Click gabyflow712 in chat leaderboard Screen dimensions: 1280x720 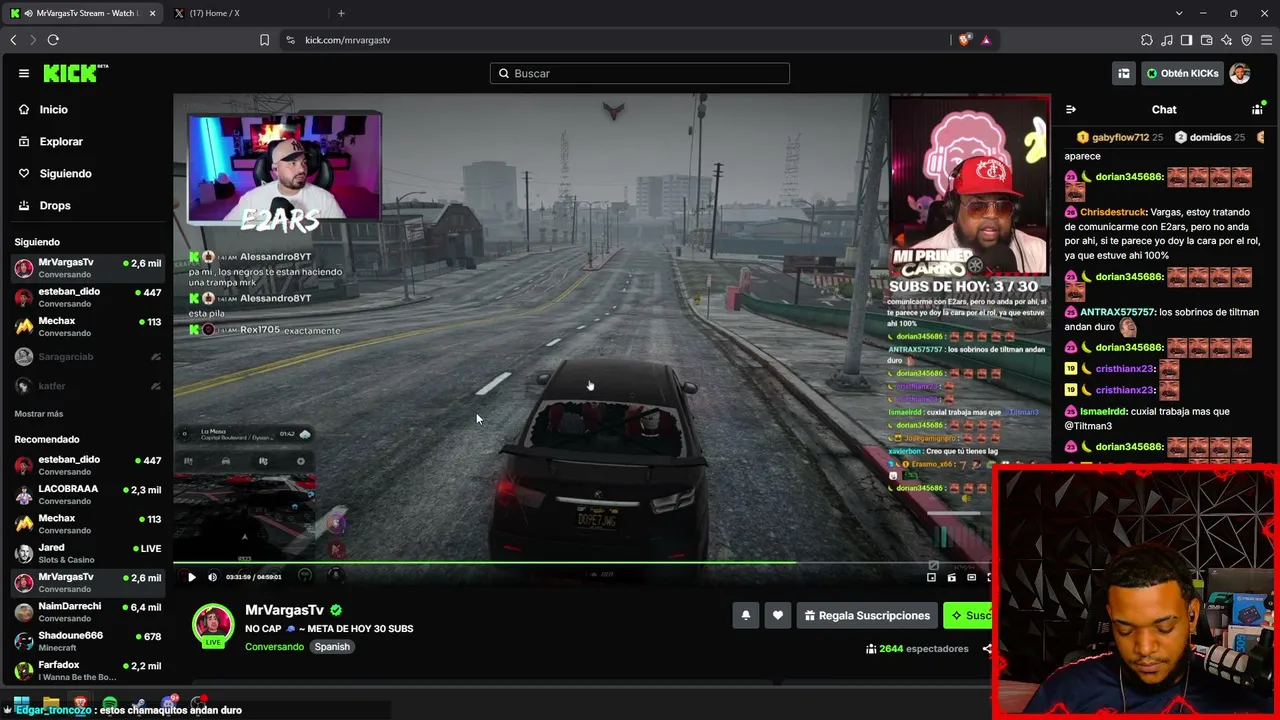(1119, 137)
